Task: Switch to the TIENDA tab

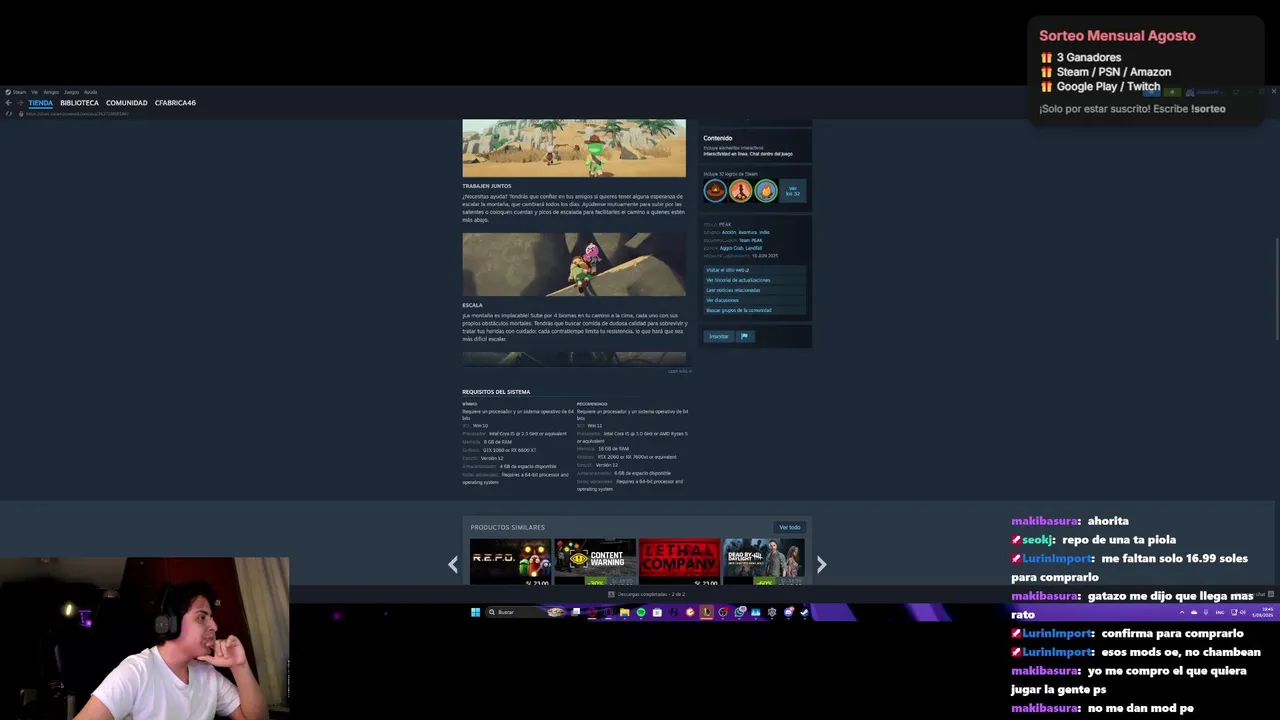Action: [x=40, y=103]
